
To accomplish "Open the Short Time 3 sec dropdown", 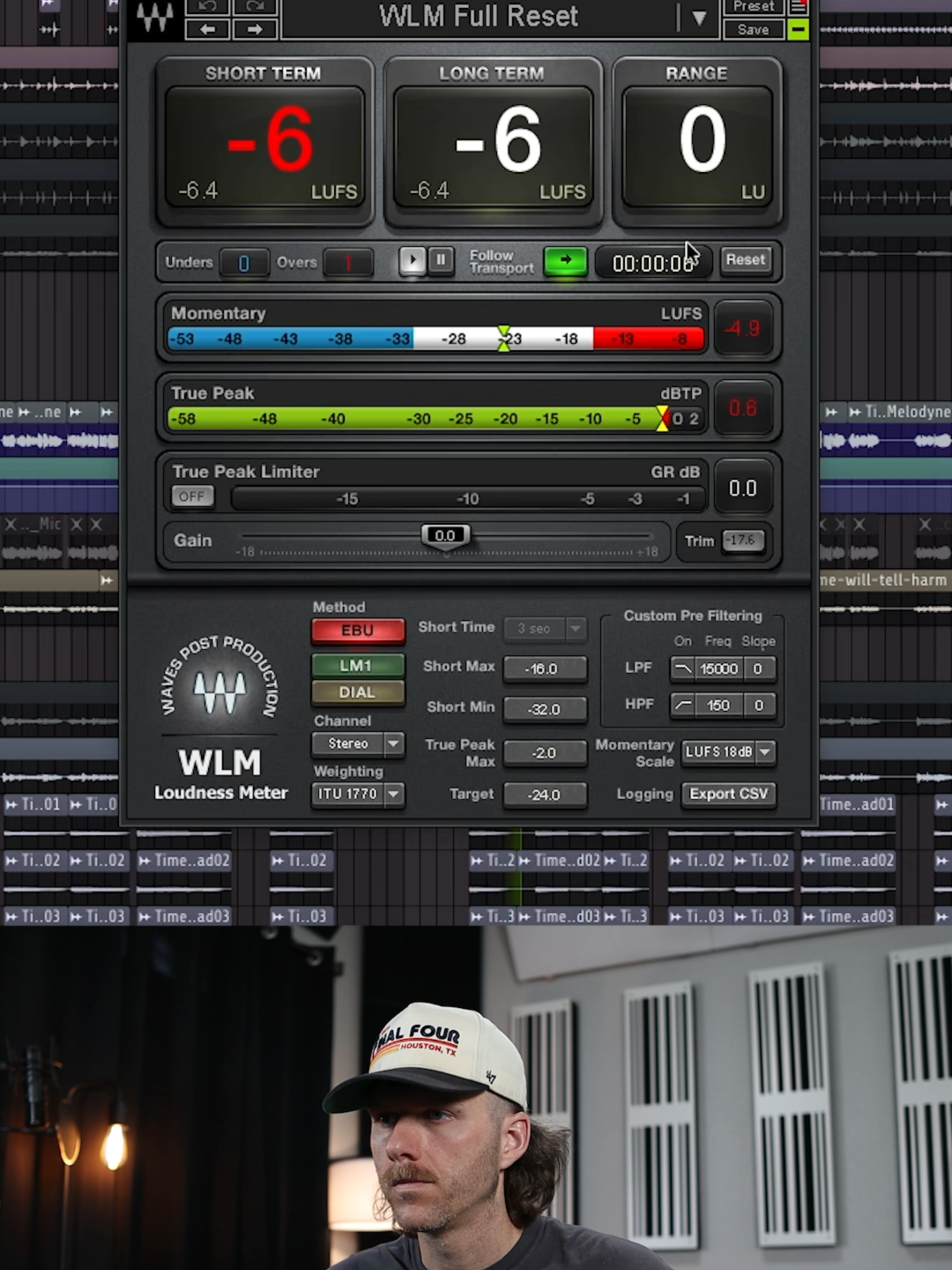I will coord(545,629).
